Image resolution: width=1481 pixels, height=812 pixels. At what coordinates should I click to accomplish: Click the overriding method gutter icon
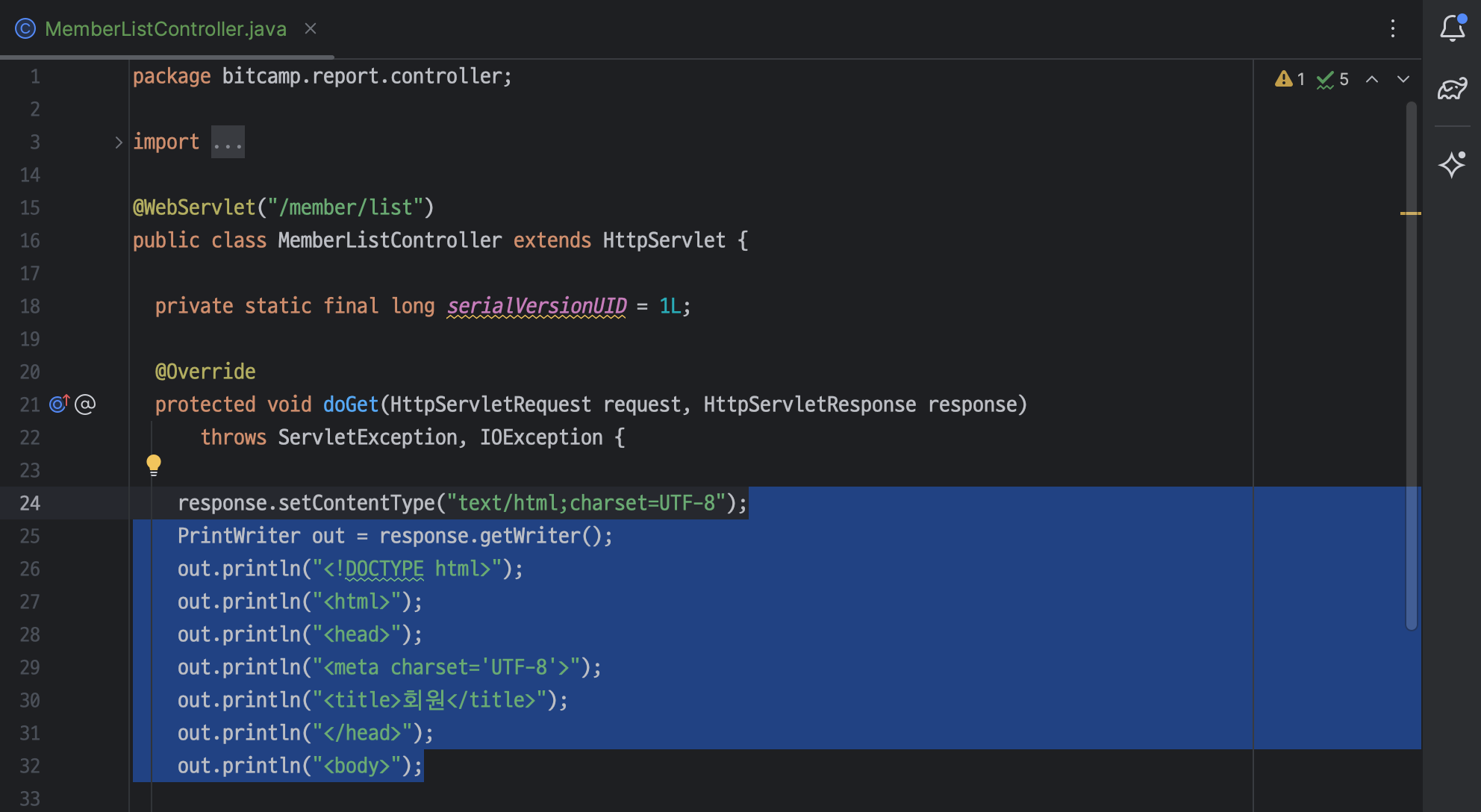tap(59, 404)
